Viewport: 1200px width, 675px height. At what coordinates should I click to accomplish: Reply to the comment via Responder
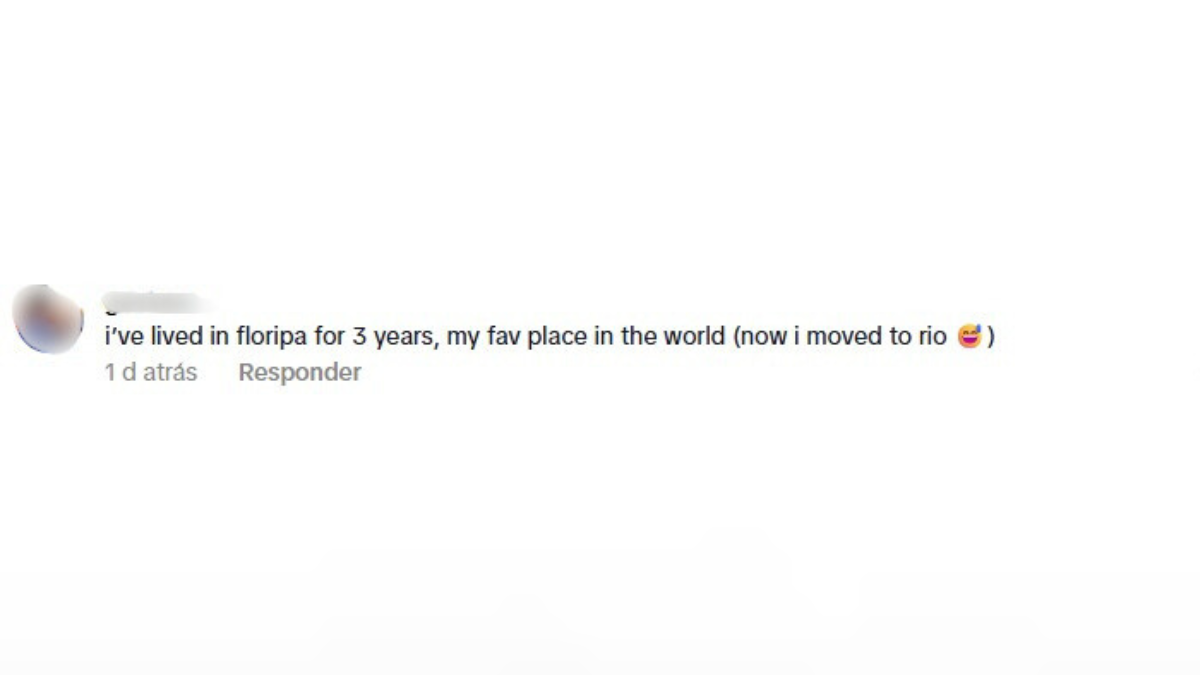coord(299,373)
